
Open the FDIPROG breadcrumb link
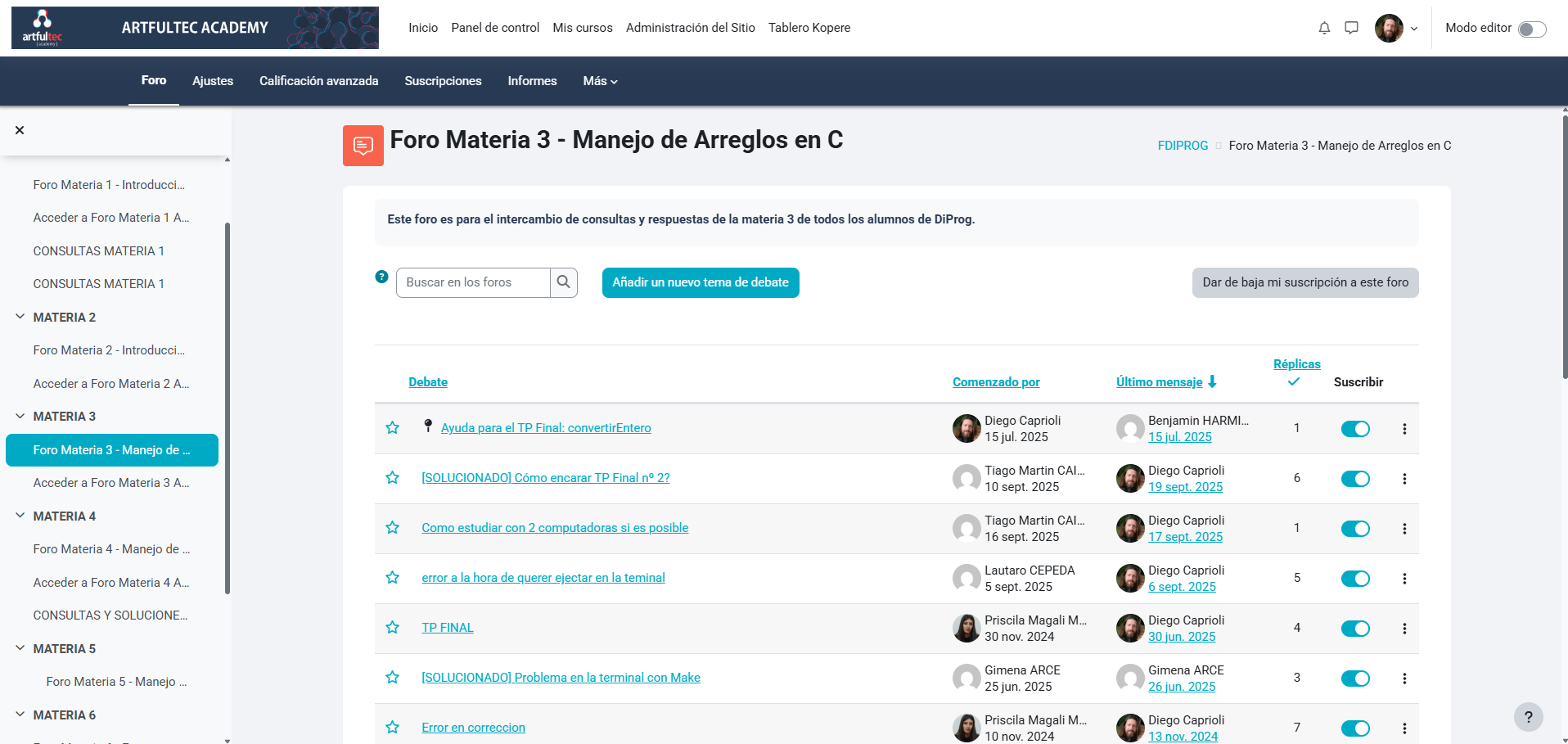click(x=1182, y=145)
